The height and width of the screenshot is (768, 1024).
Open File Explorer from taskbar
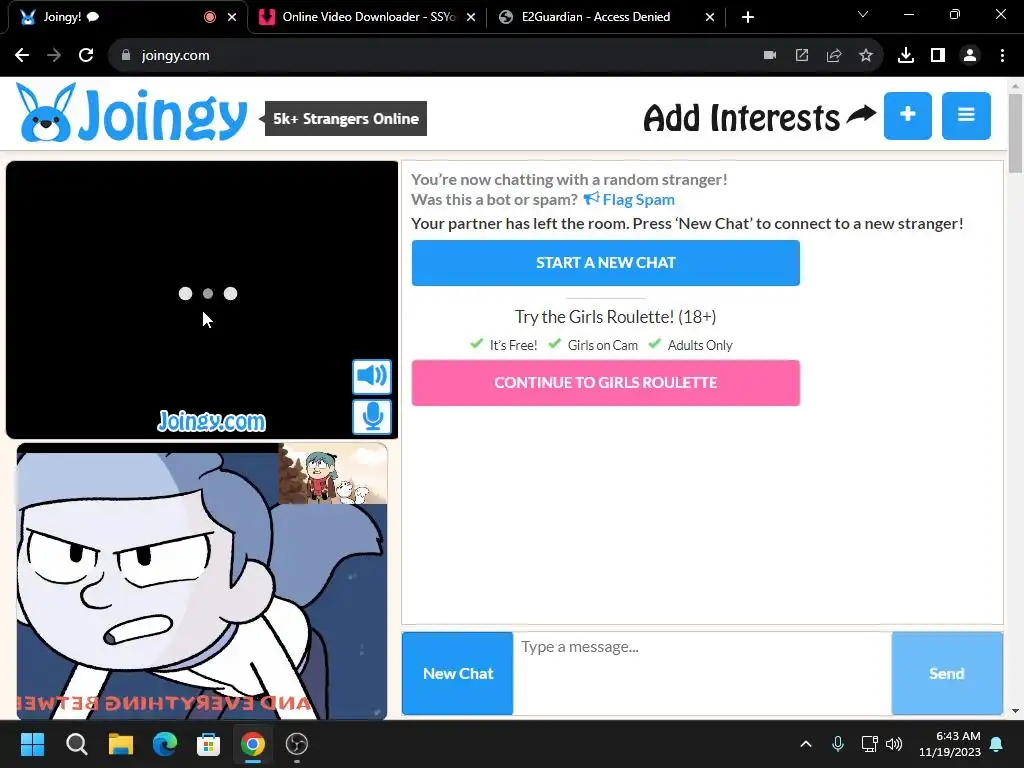tap(121, 744)
